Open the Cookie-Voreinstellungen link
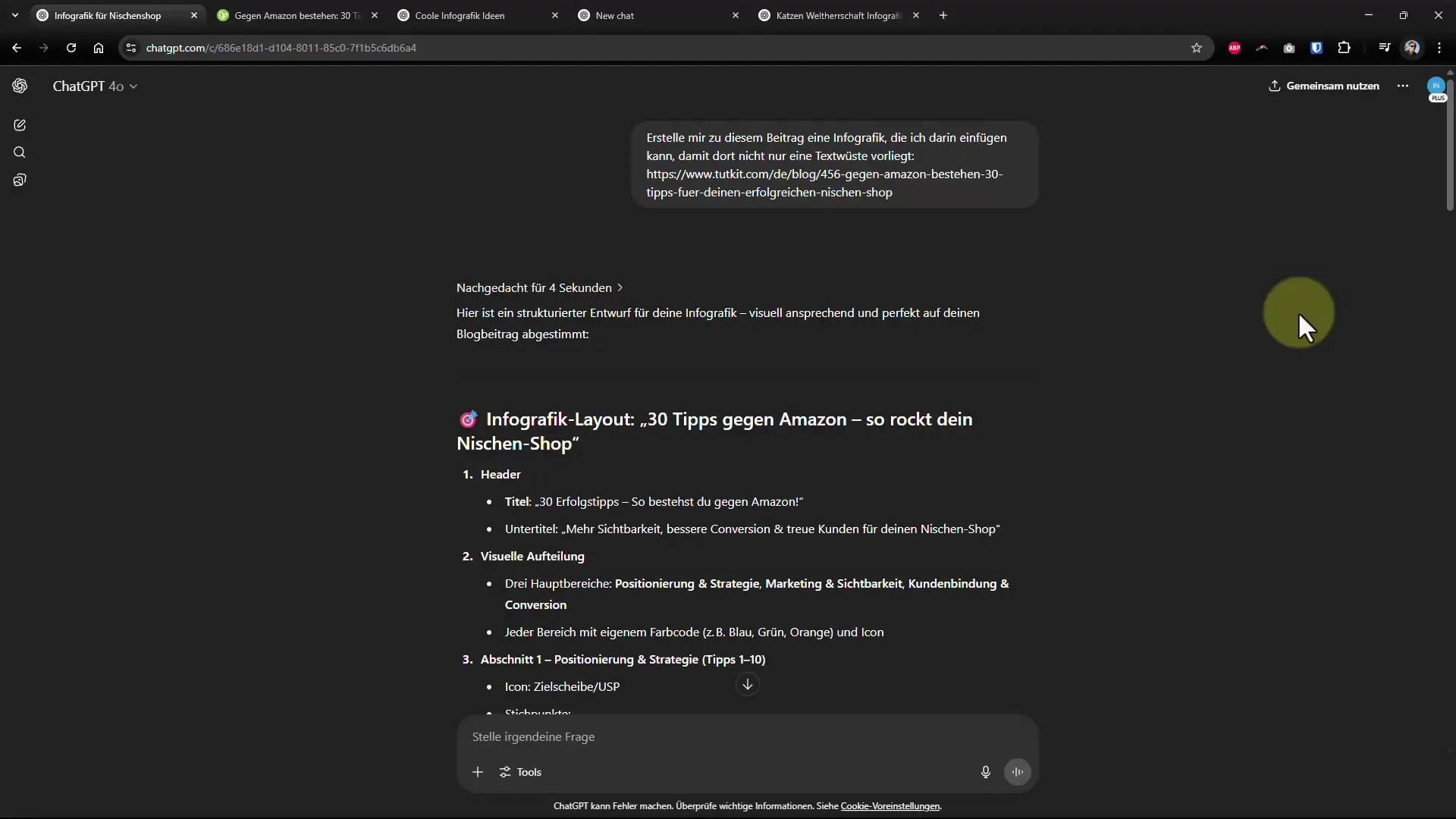1456x819 pixels. click(890, 806)
